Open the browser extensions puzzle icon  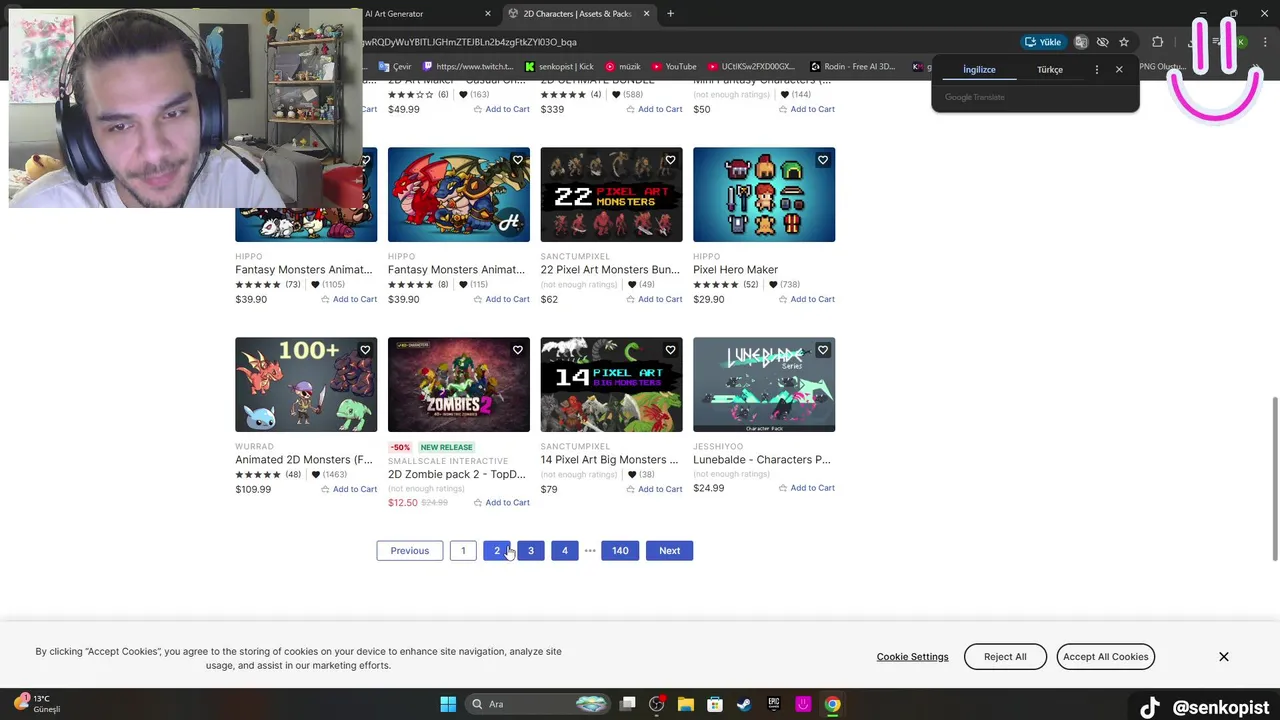pos(1157,42)
